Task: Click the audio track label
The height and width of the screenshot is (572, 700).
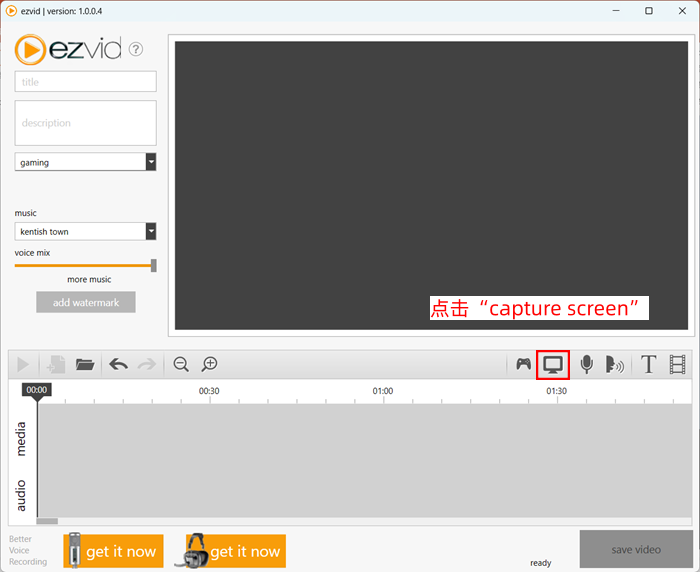Action: [x=21, y=496]
